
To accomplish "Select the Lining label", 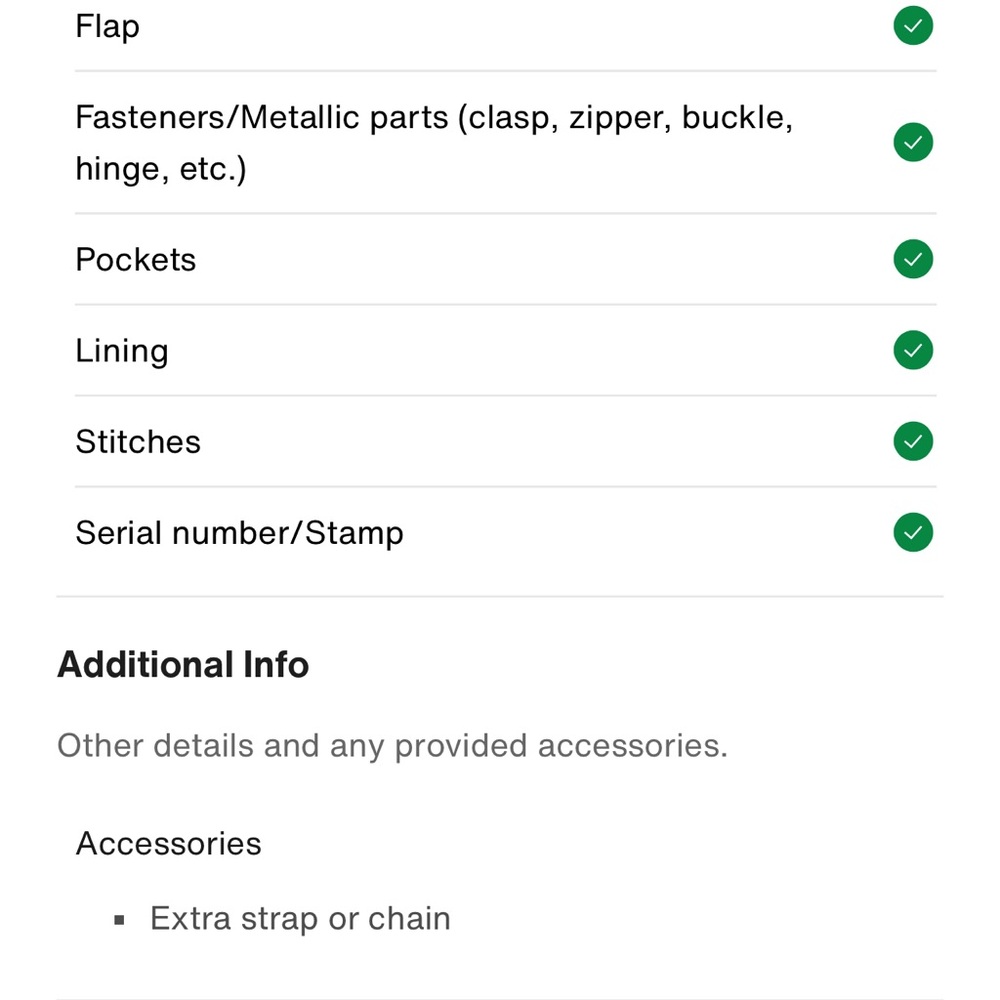I will tap(122, 351).
